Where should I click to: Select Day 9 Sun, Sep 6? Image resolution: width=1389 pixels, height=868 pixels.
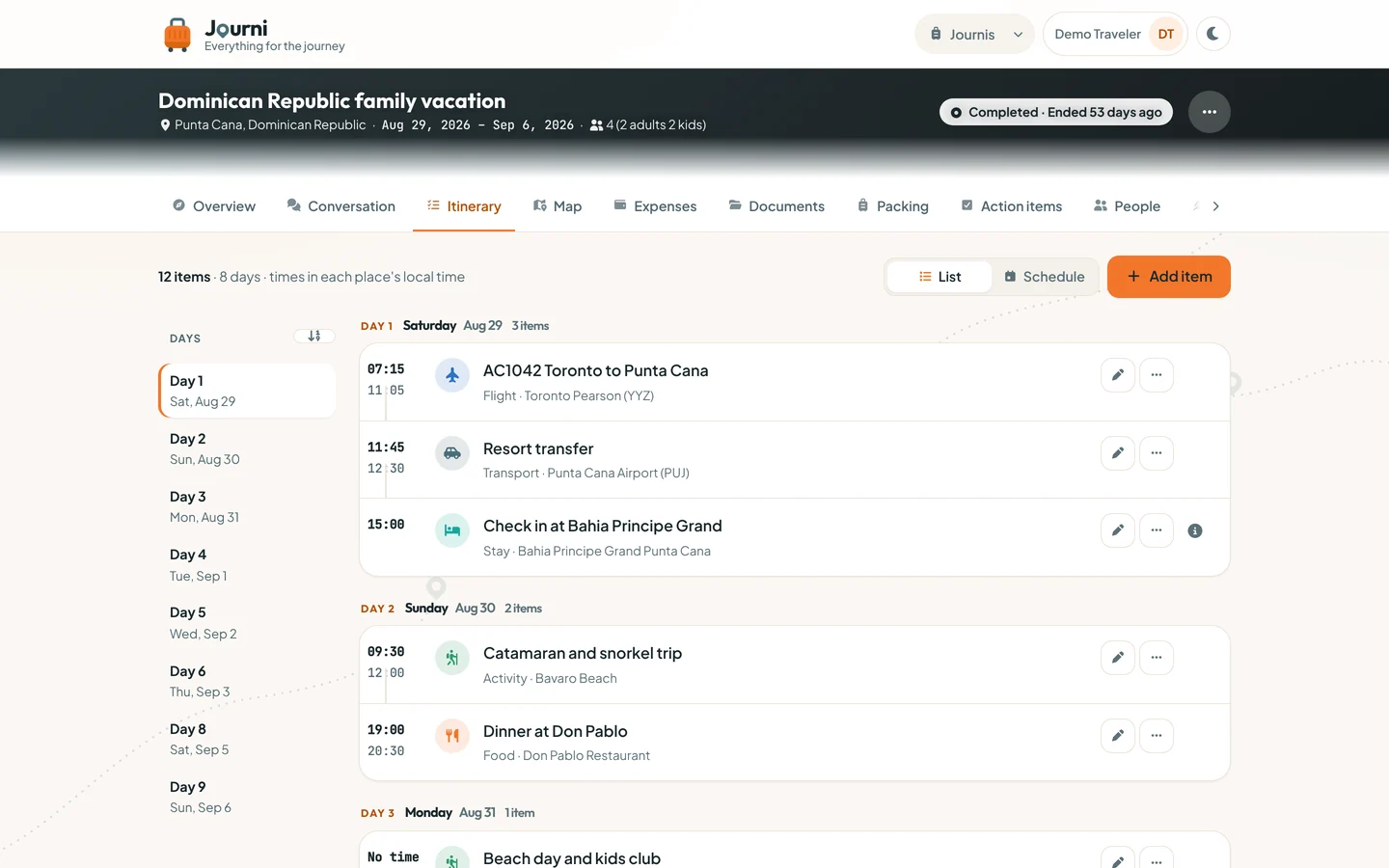247,797
